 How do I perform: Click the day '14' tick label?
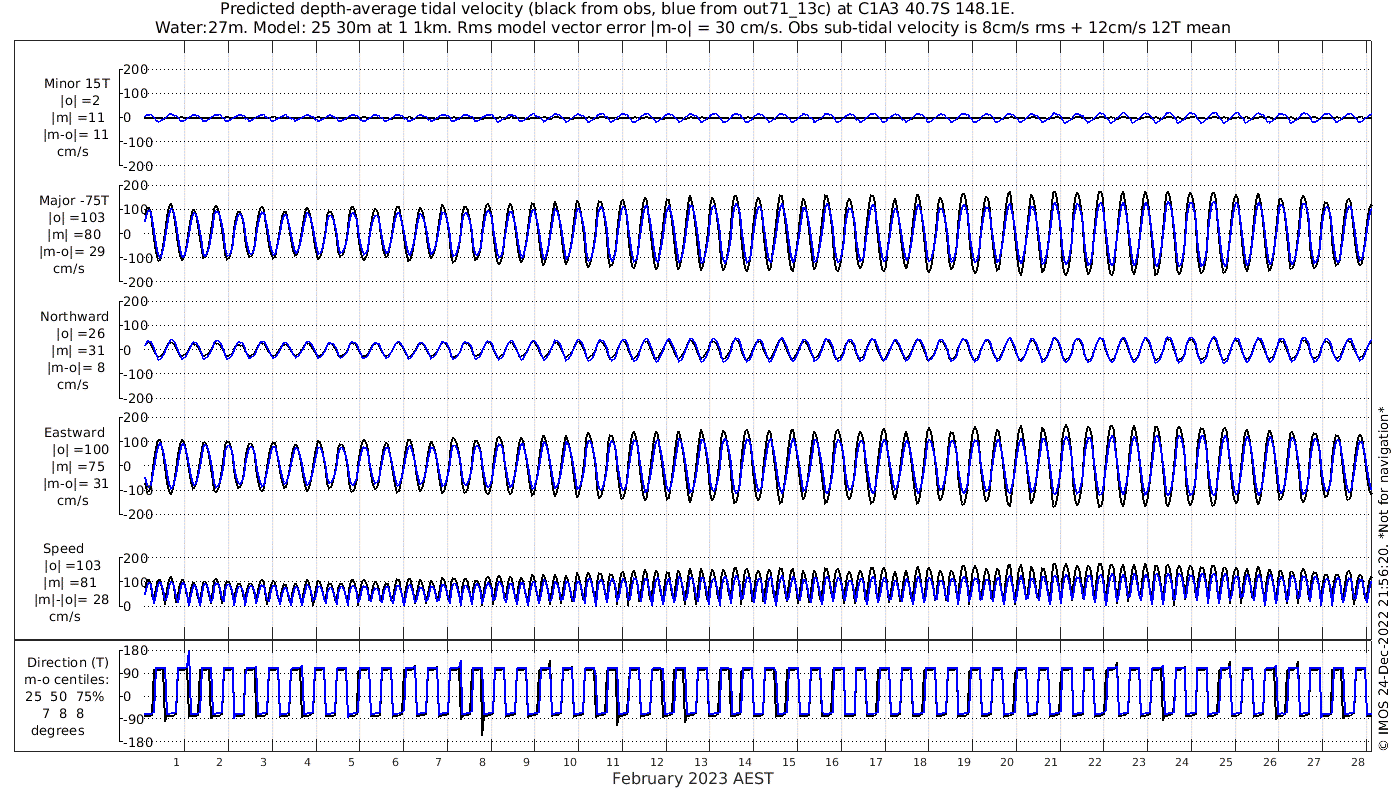[745, 762]
